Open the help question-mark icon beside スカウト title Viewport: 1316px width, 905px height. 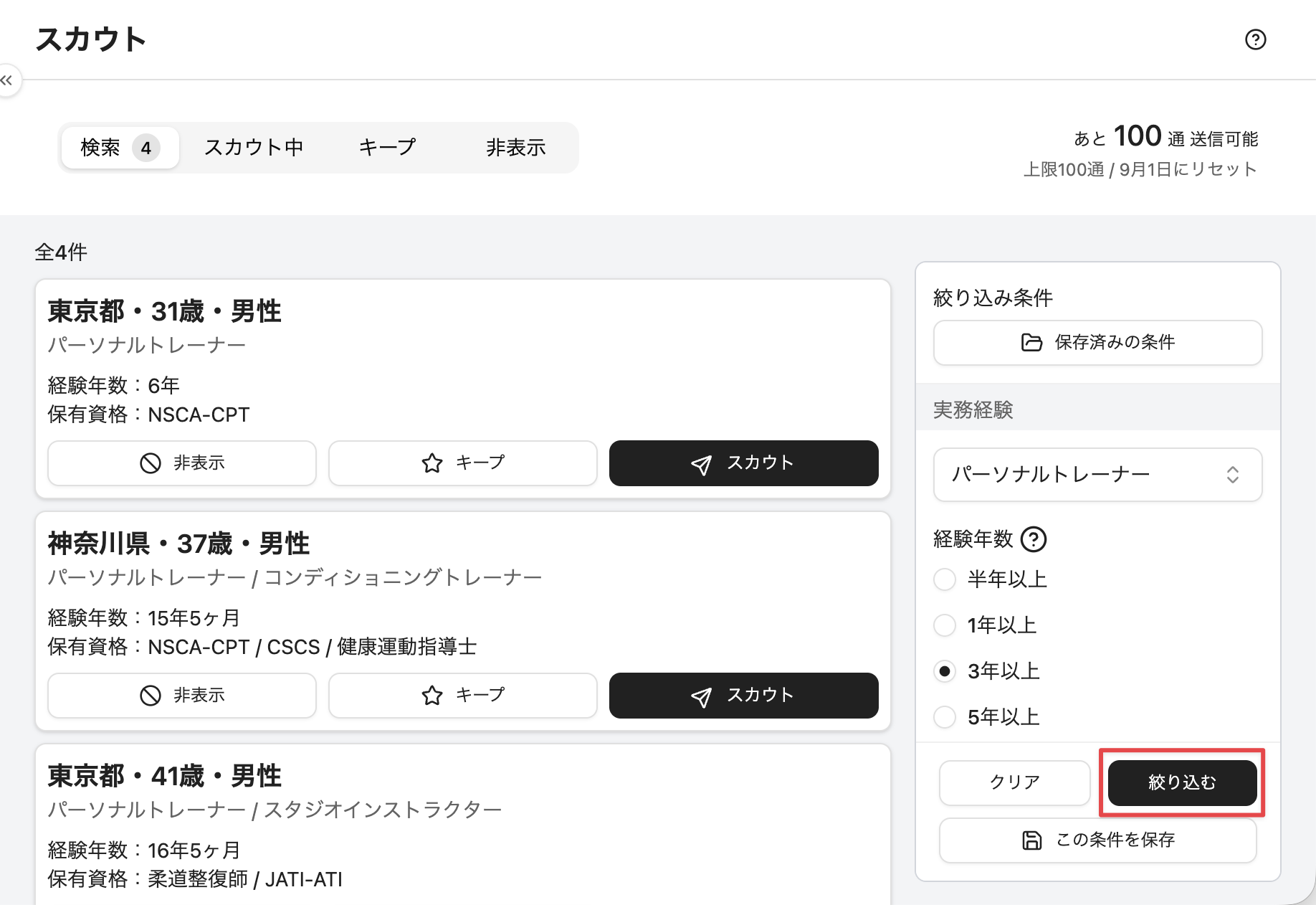click(x=1255, y=39)
